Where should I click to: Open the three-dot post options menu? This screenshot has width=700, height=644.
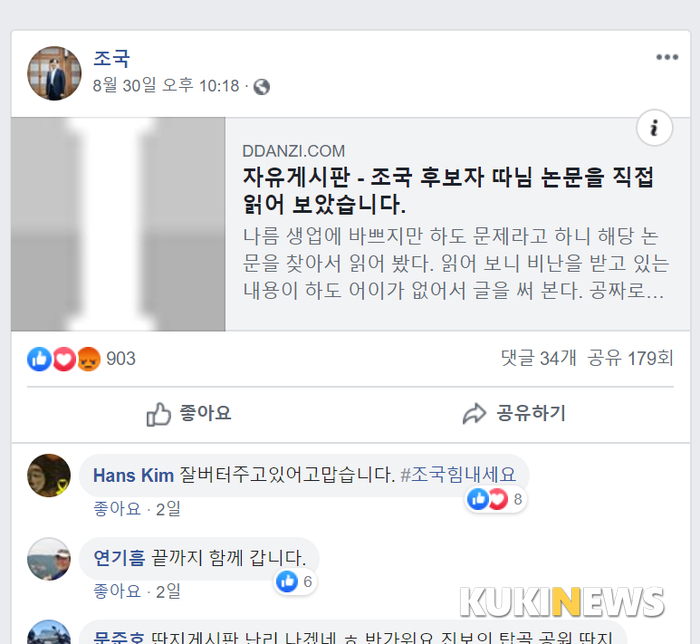[x=667, y=57]
